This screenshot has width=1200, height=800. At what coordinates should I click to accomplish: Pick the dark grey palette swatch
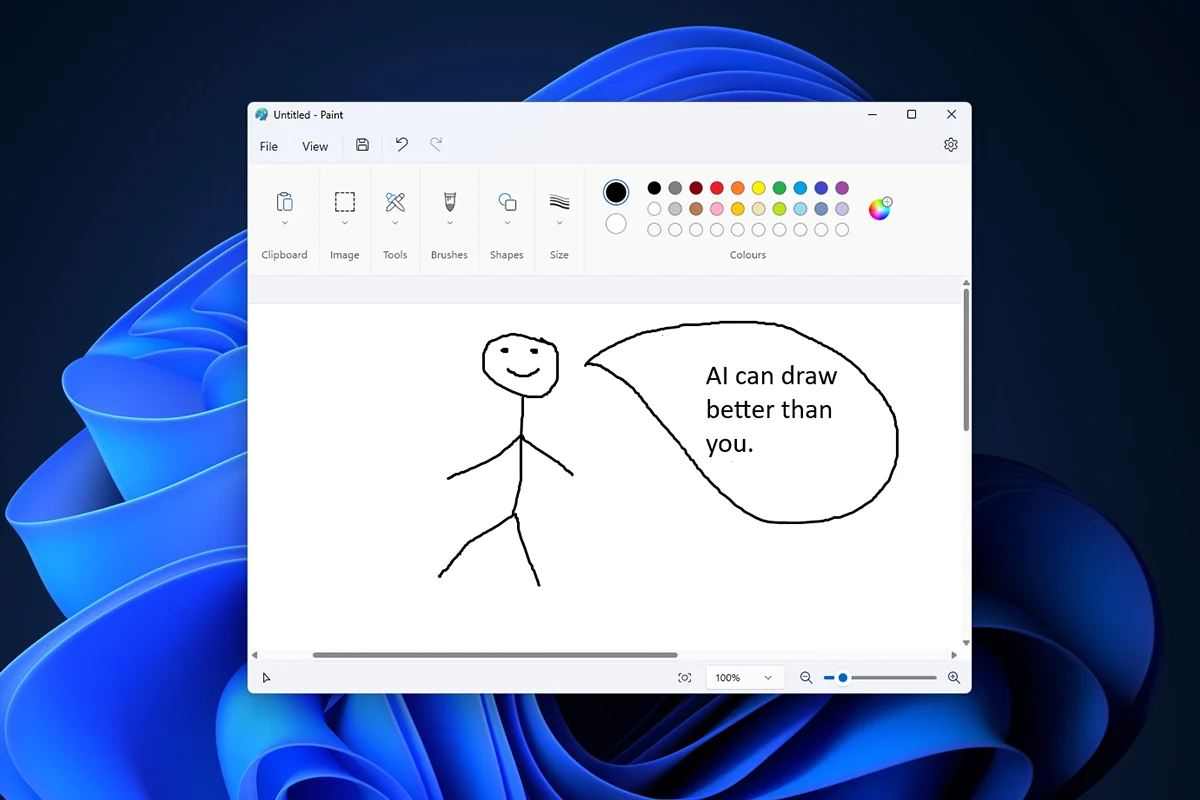(x=675, y=188)
